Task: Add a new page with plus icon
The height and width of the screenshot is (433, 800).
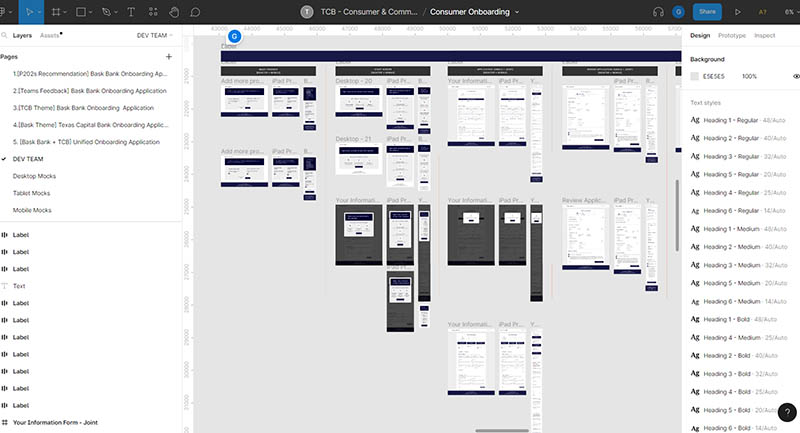Action: [168, 57]
